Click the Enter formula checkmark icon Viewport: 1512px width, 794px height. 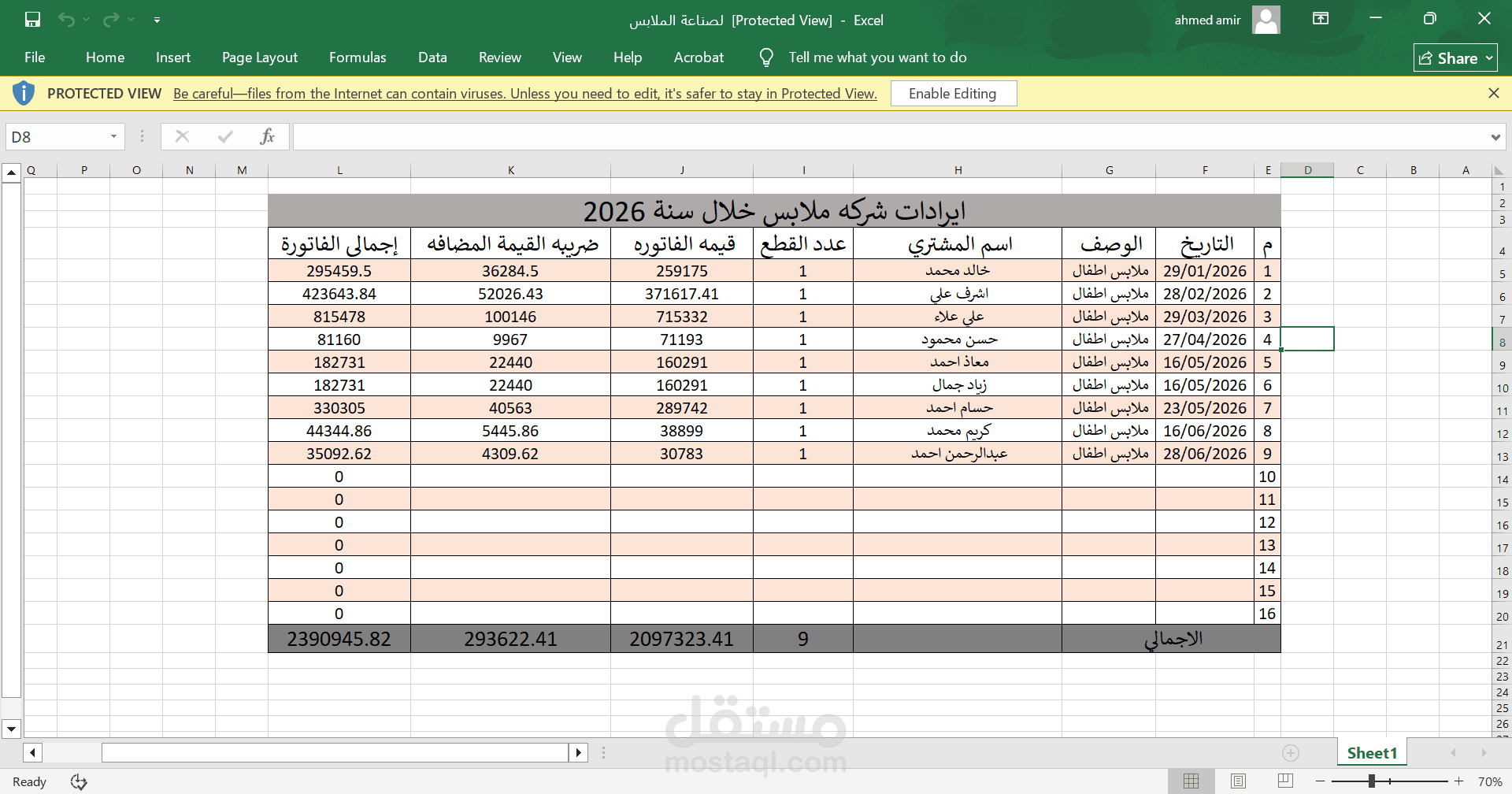tap(225, 136)
